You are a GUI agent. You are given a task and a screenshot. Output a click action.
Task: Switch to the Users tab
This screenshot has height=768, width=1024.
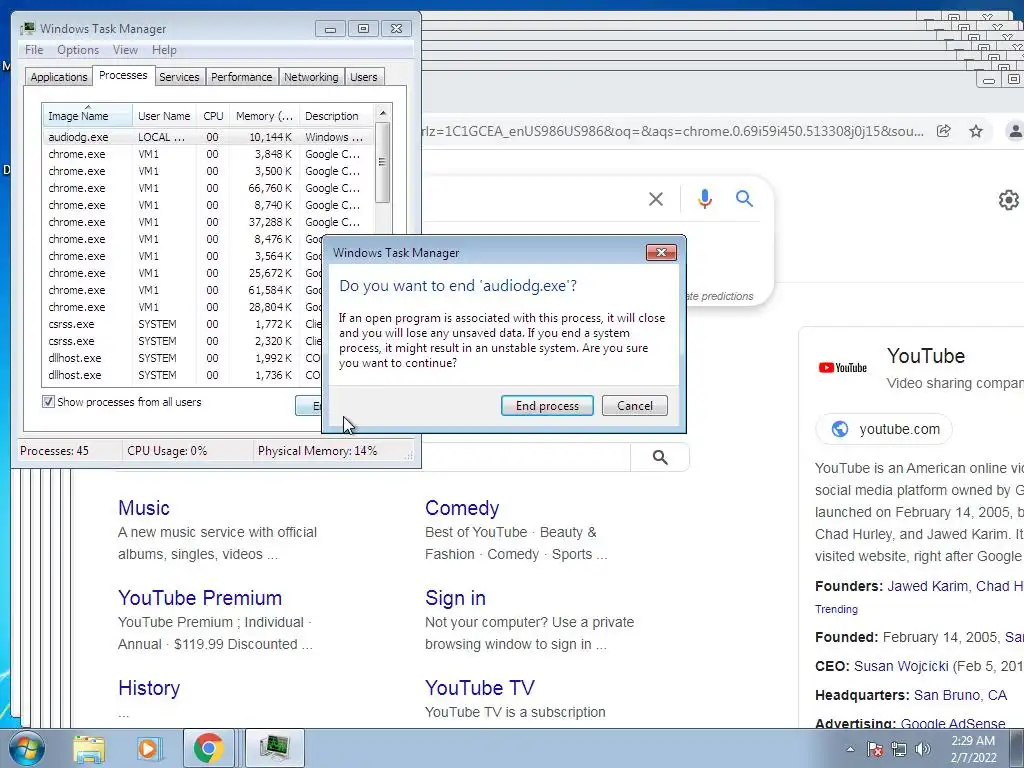[x=363, y=77]
